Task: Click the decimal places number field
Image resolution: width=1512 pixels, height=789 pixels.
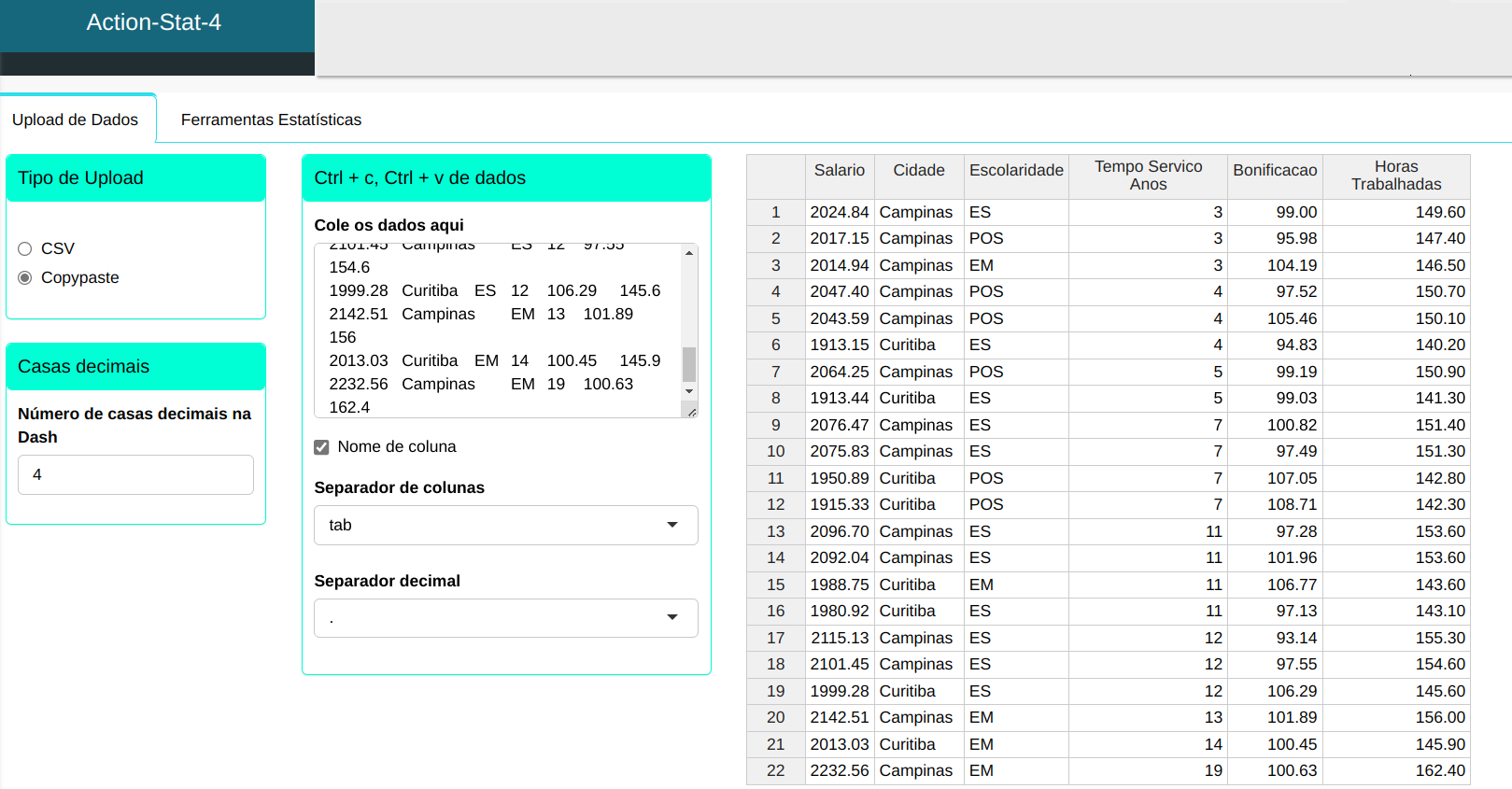Action: 135,474
